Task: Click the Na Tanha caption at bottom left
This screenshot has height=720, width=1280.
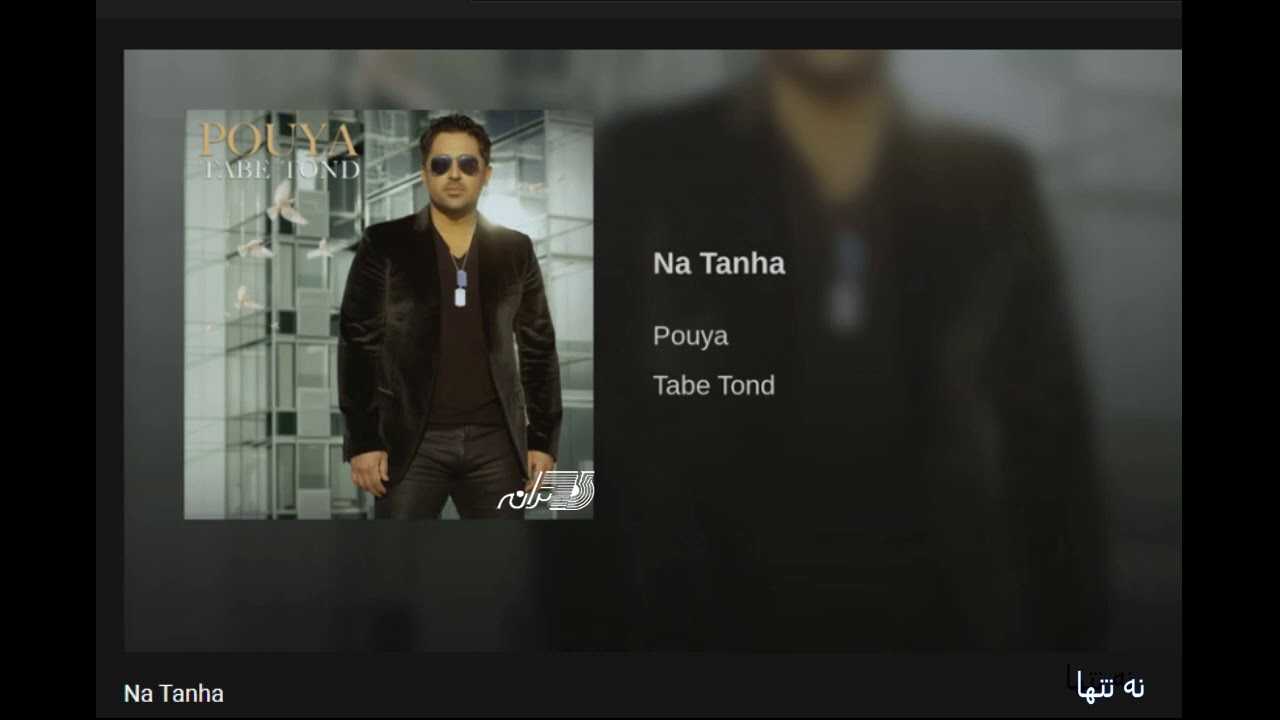Action: (174, 693)
